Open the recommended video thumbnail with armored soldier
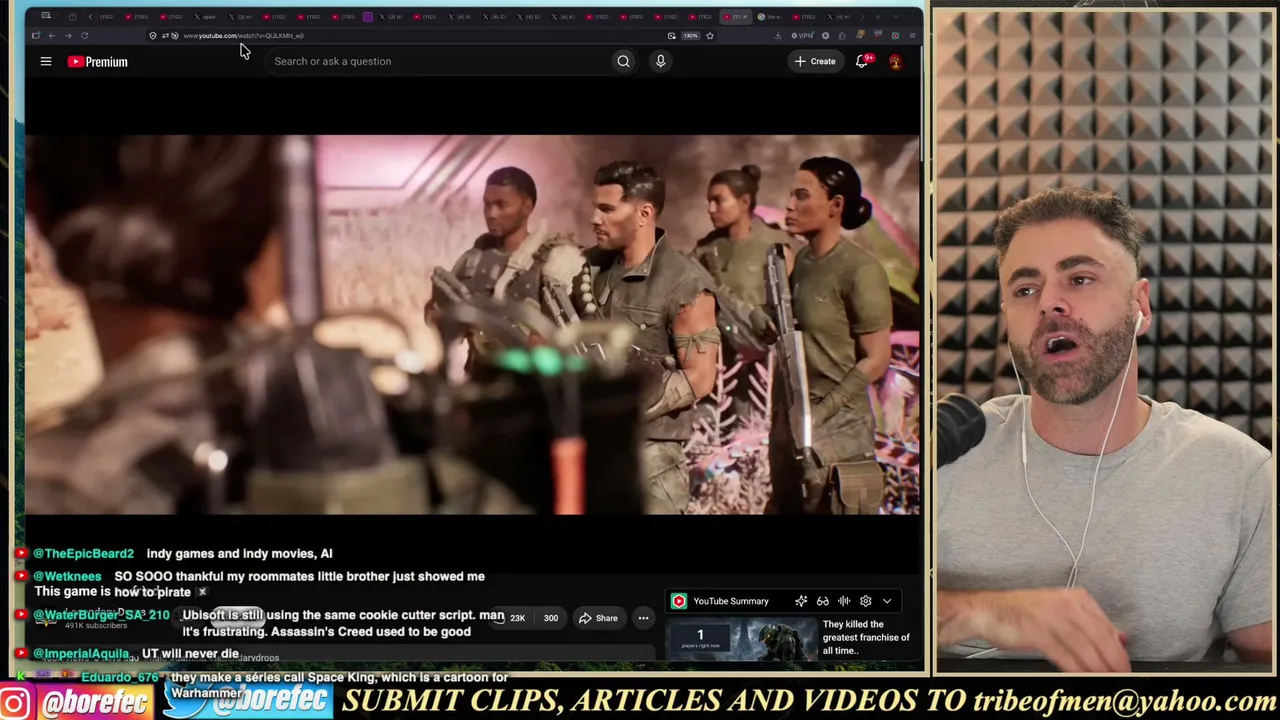This screenshot has height=720, width=1280. tap(742, 640)
